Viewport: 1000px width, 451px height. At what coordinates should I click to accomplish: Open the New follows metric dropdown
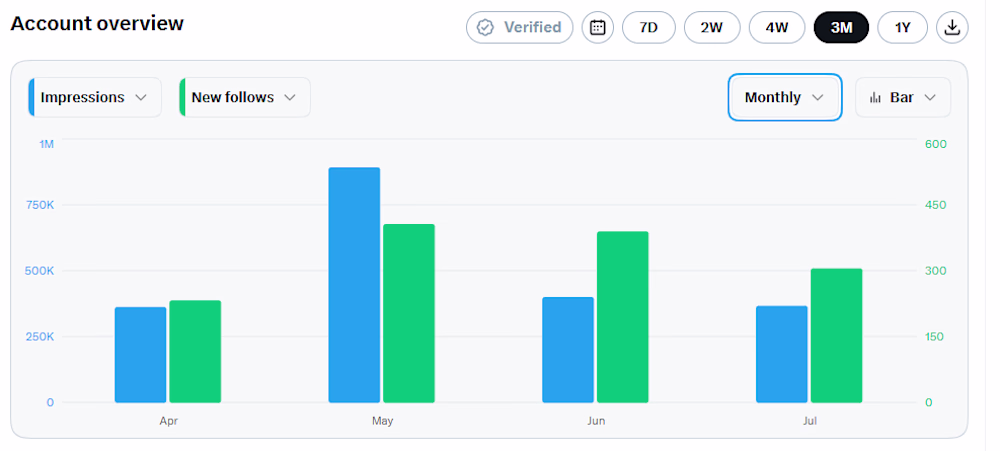click(x=245, y=97)
